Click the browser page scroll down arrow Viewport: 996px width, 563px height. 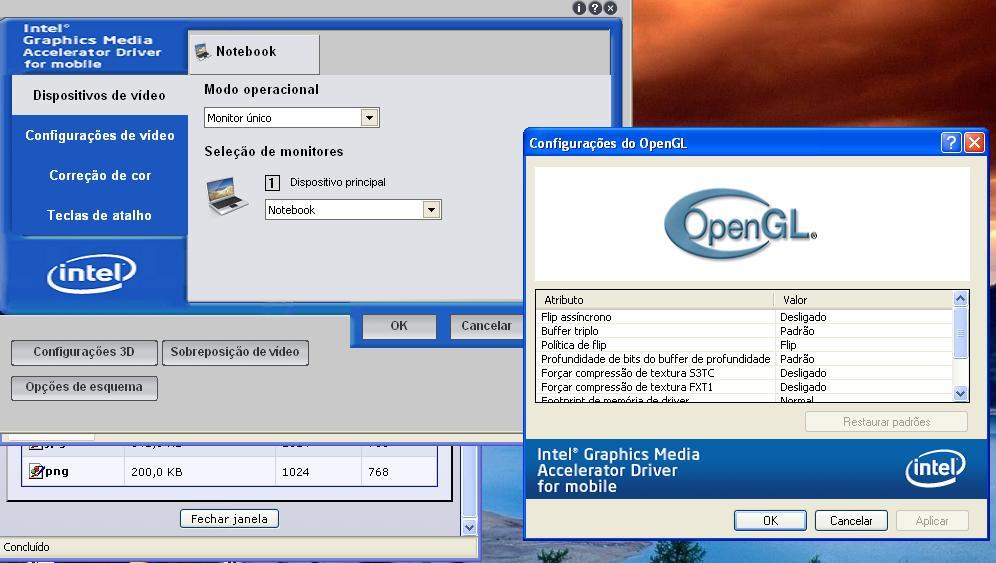(x=469, y=527)
